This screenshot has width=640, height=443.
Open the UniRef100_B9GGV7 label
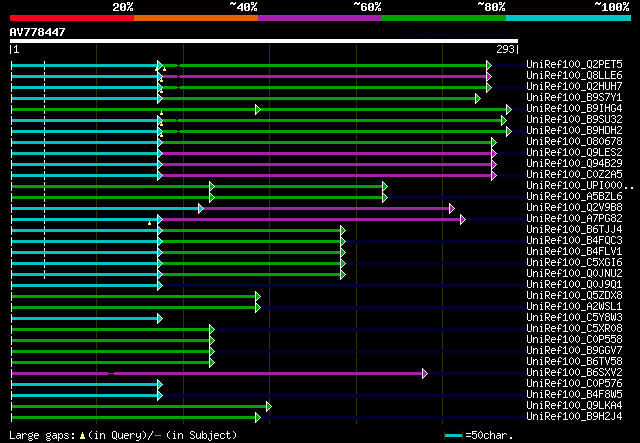pyautogui.click(x=574, y=351)
